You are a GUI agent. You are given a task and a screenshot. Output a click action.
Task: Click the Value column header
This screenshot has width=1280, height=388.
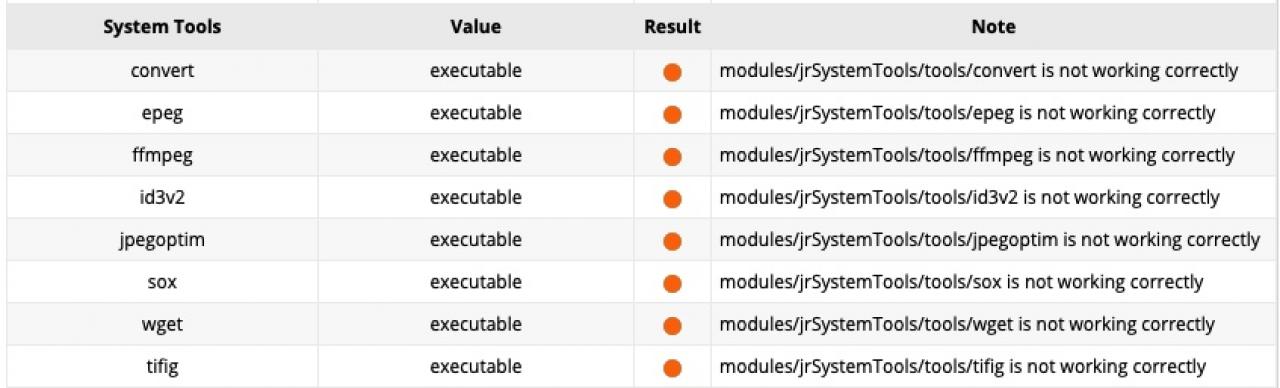[476, 27]
